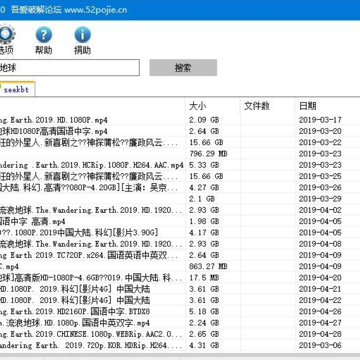This screenshot has height=360, width=360.
Task: Select the 15.66 GB row dated 2019-03-25
Action: pyautogui.click(x=180, y=176)
